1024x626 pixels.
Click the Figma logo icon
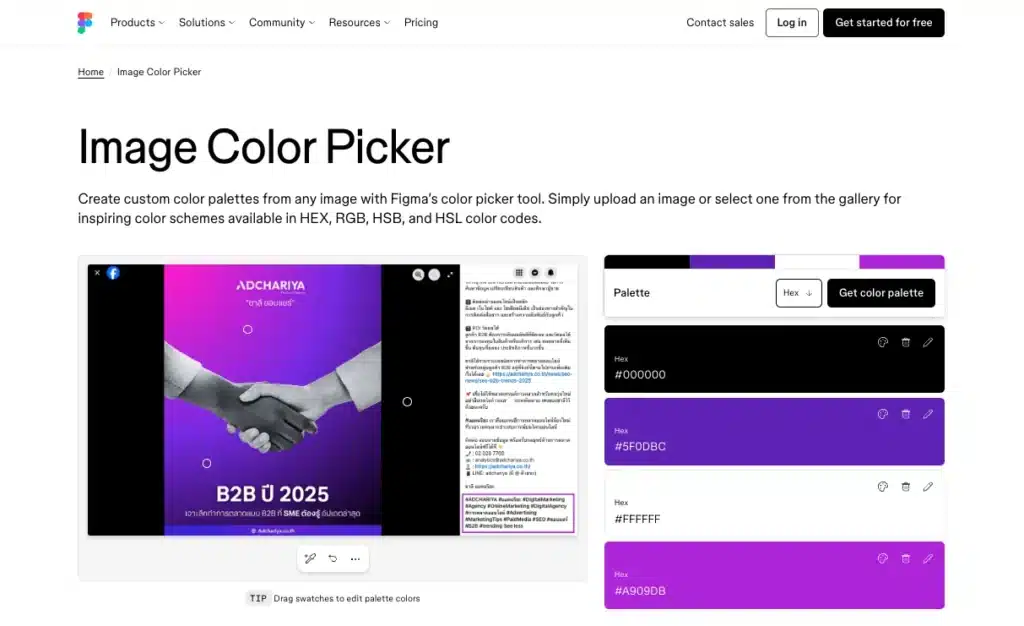(85, 23)
